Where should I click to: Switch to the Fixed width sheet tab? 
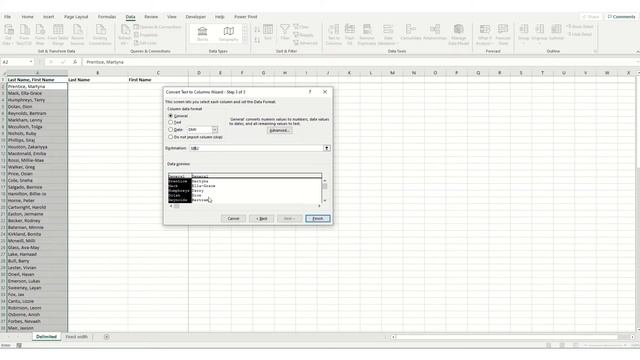pyautogui.click(x=76, y=337)
